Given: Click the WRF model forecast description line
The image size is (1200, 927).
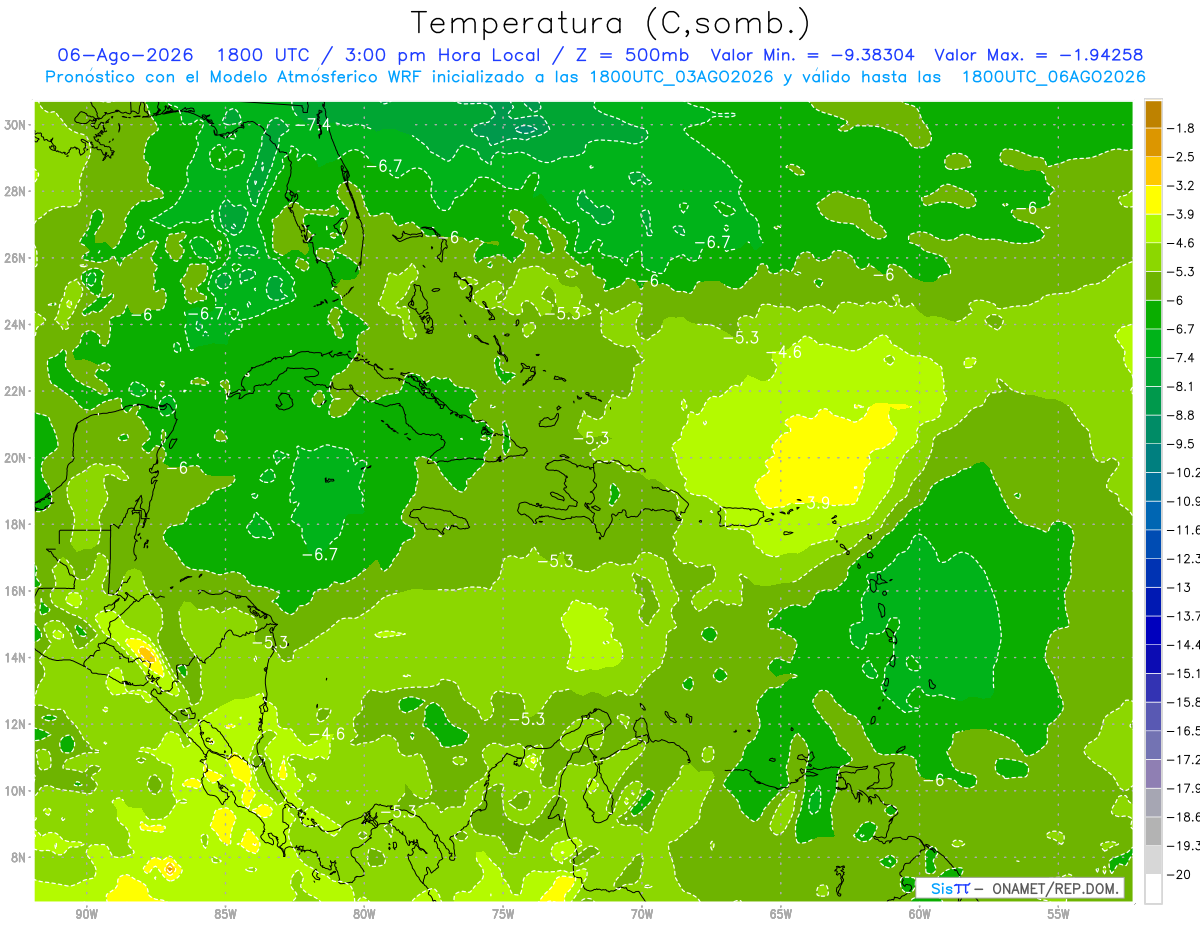Looking at the screenshot, I should pos(596,77).
